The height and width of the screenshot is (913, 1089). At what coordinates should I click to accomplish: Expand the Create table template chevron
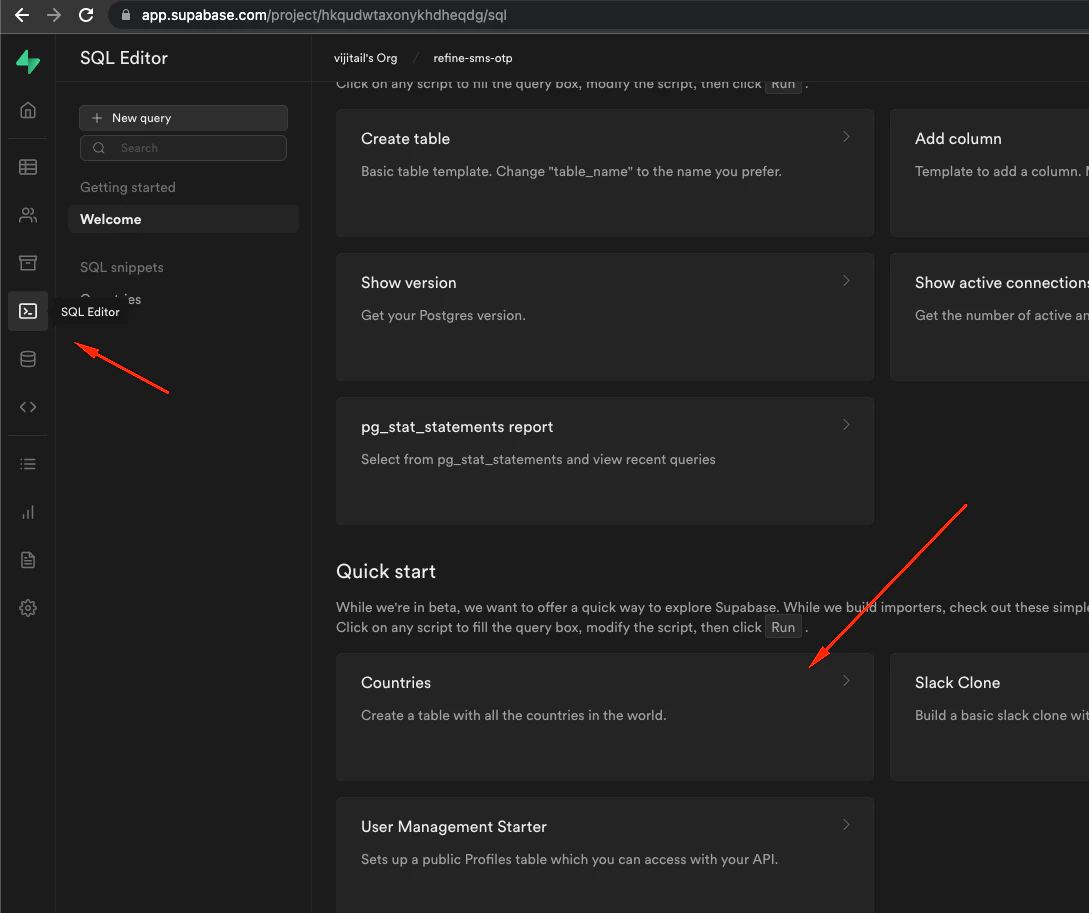(x=846, y=137)
